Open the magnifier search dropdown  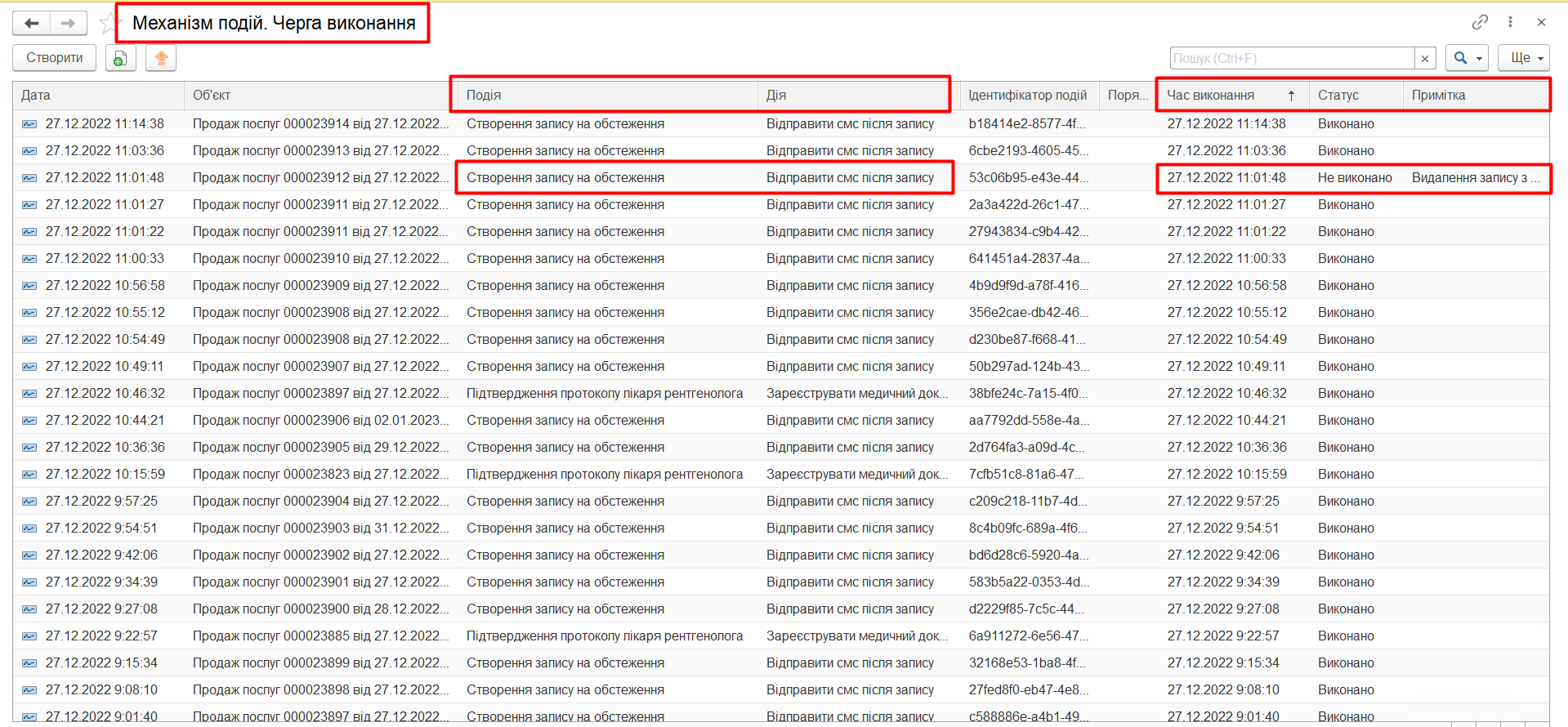coord(1466,58)
